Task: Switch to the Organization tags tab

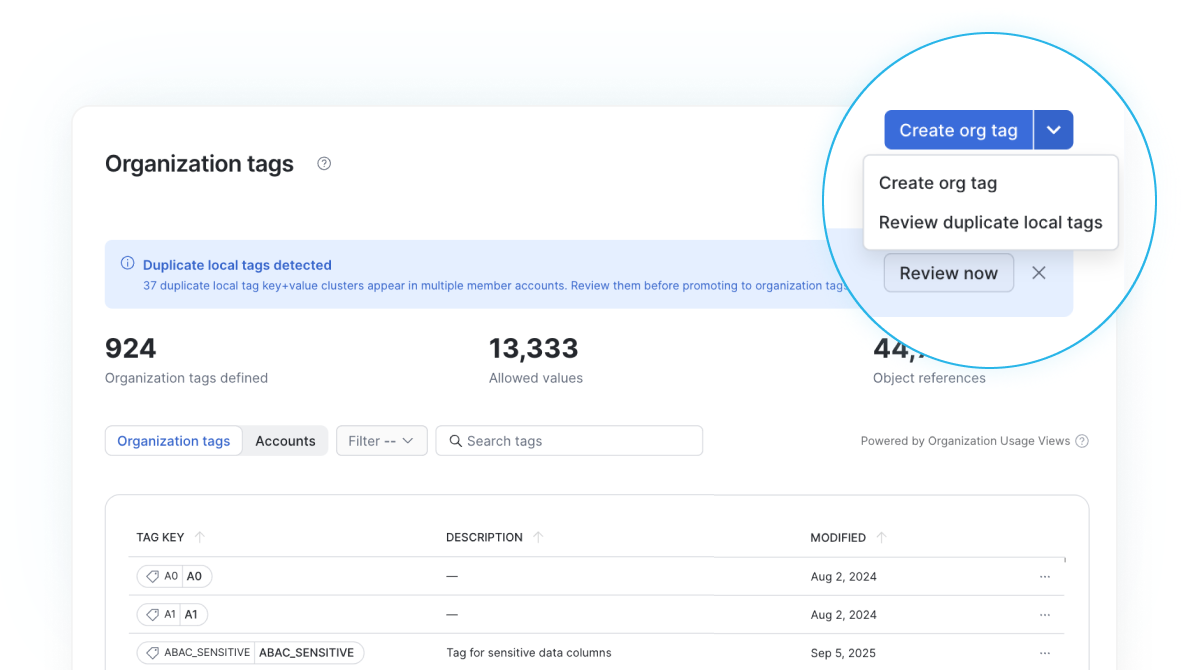Action: click(x=174, y=441)
